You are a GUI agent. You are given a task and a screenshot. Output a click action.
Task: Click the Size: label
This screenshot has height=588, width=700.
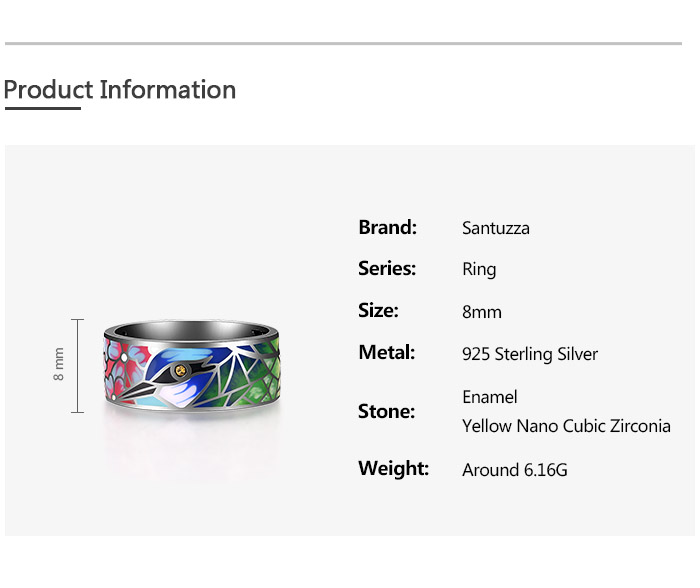click(x=378, y=311)
